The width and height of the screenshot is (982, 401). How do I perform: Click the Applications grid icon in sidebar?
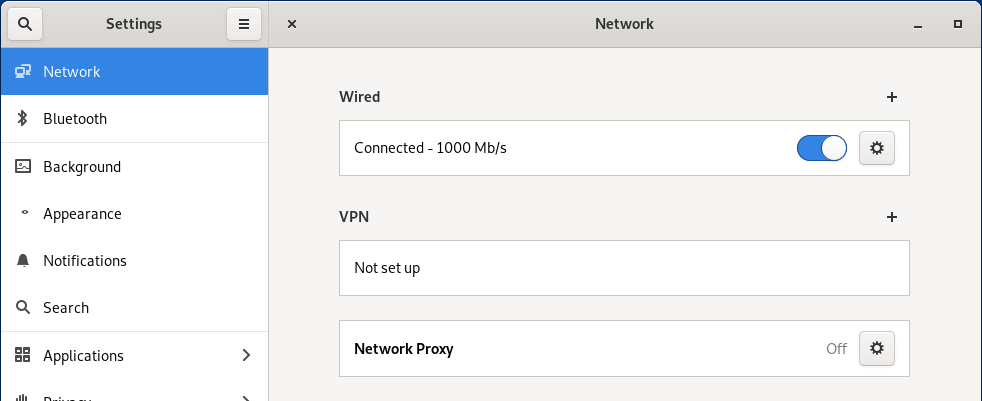click(x=22, y=355)
